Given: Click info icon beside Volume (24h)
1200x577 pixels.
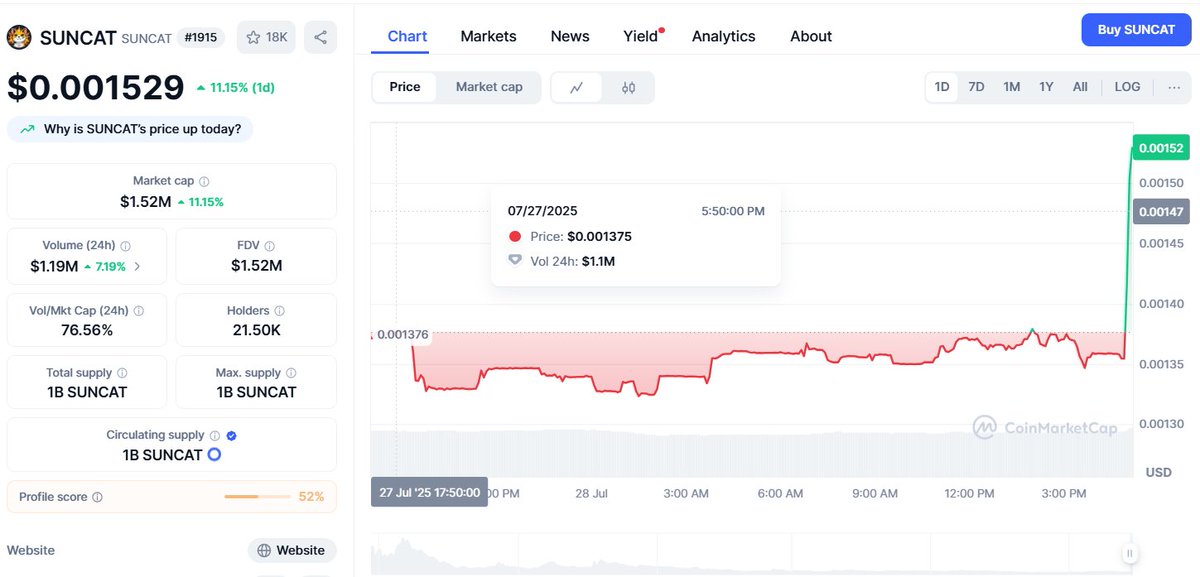Looking at the screenshot, I should point(125,245).
